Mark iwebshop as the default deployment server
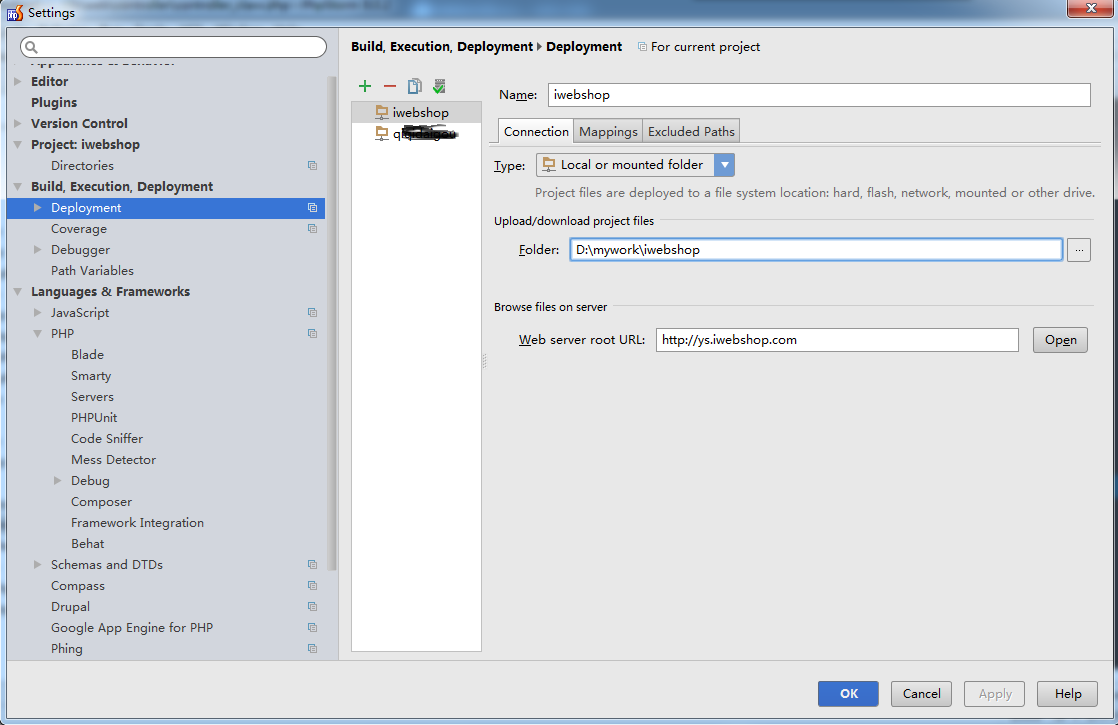The width and height of the screenshot is (1118, 725). (438, 86)
